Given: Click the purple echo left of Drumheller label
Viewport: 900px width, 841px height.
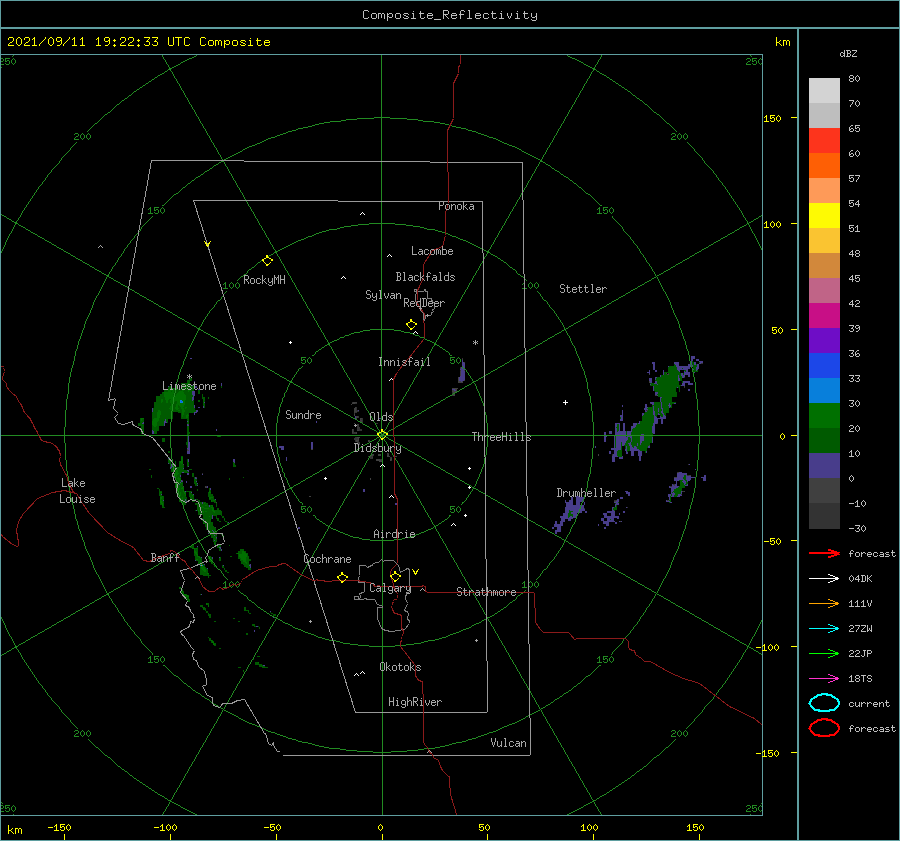Looking at the screenshot, I should pyautogui.click(x=569, y=512).
